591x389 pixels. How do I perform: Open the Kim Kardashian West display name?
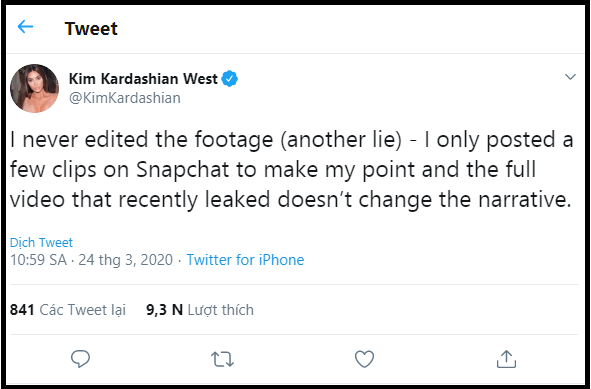click(x=143, y=79)
